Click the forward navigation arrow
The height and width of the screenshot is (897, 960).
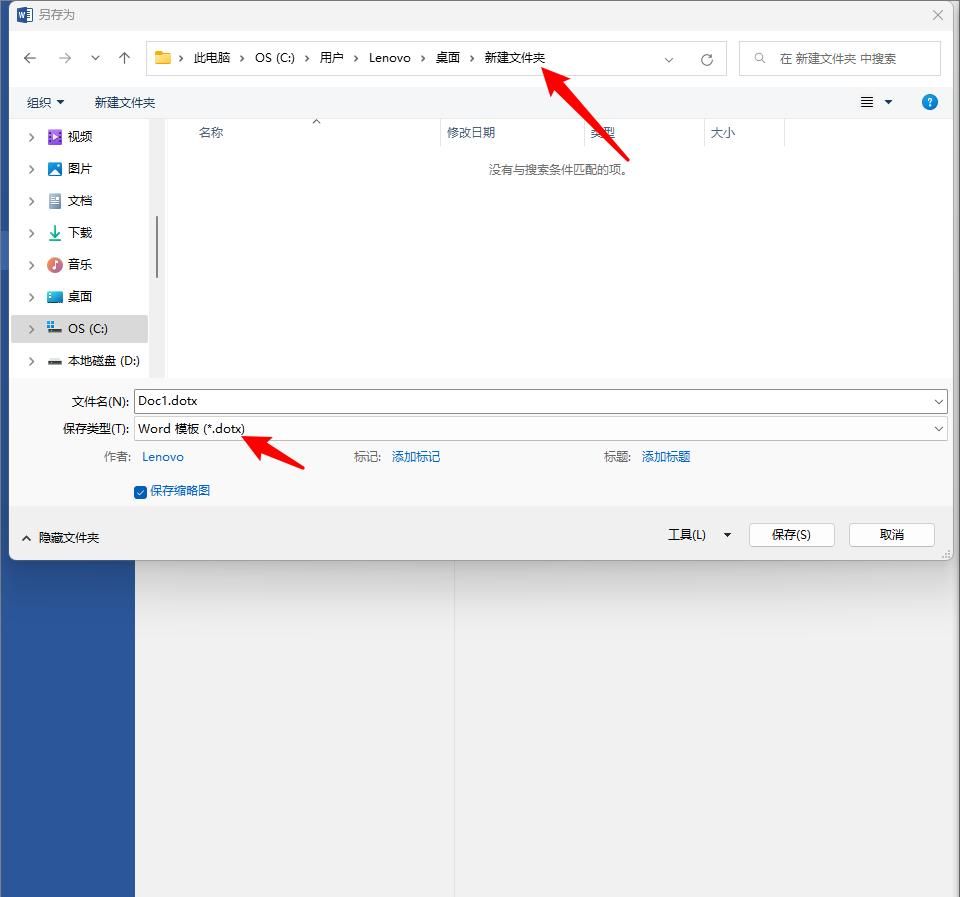(x=63, y=58)
